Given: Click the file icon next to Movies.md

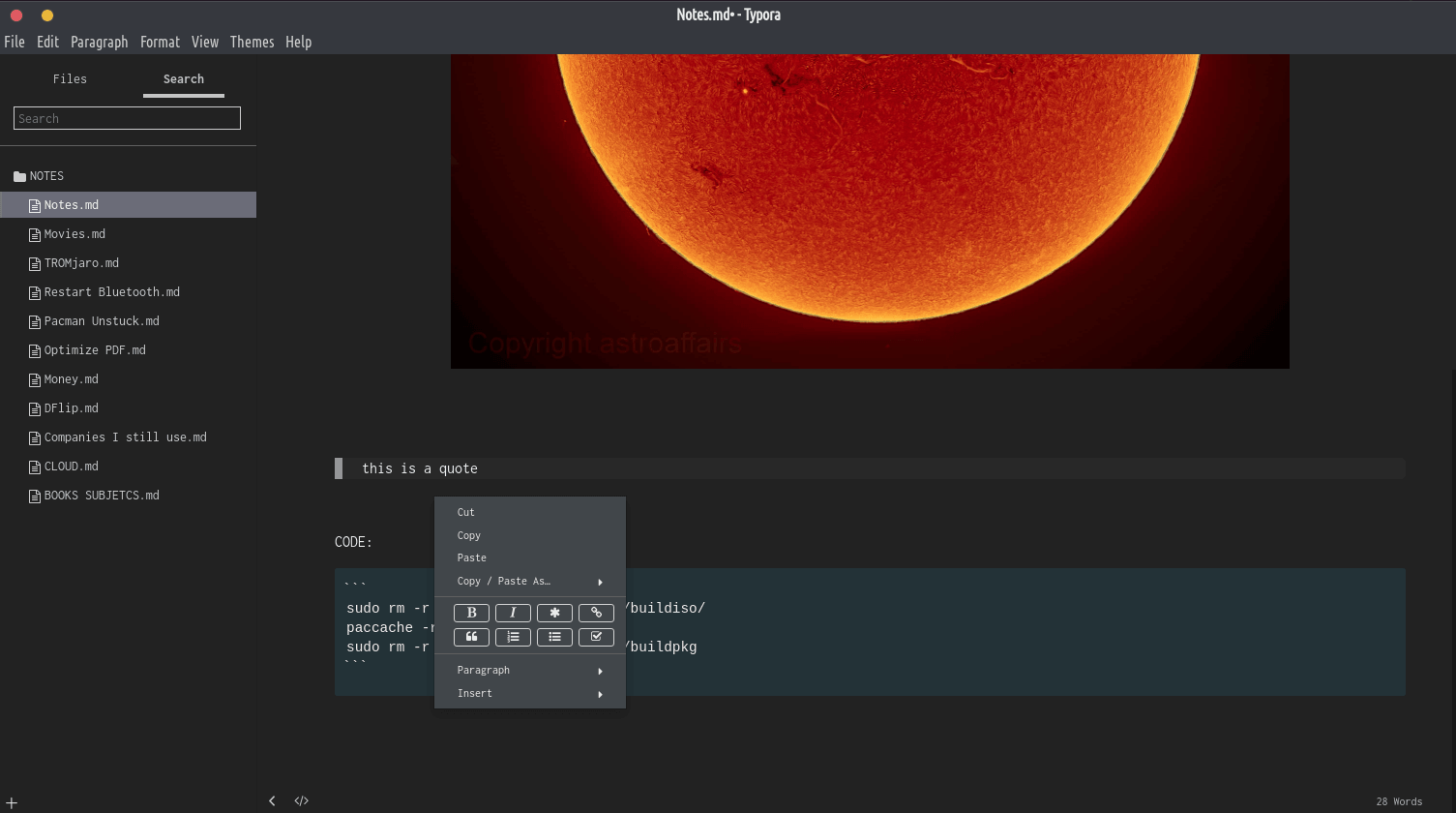Looking at the screenshot, I should click(x=35, y=234).
